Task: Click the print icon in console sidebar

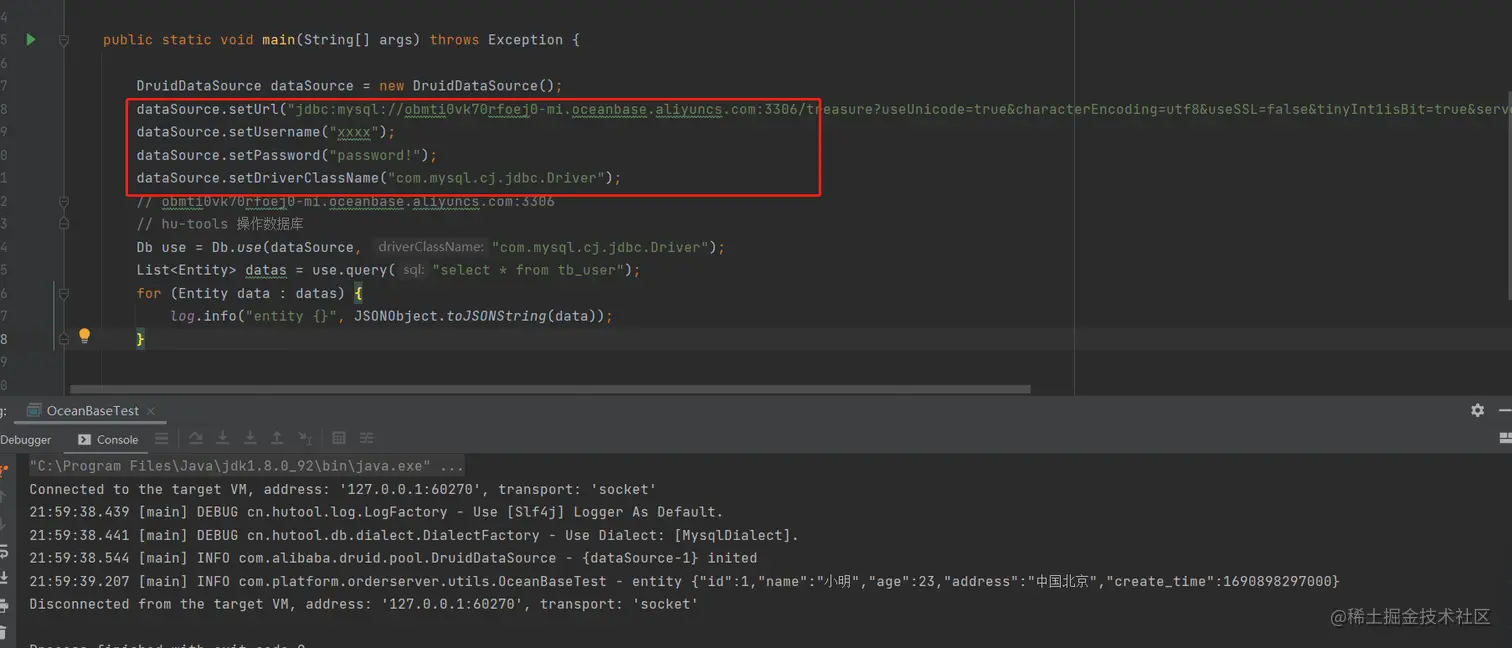Action: point(4,605)
